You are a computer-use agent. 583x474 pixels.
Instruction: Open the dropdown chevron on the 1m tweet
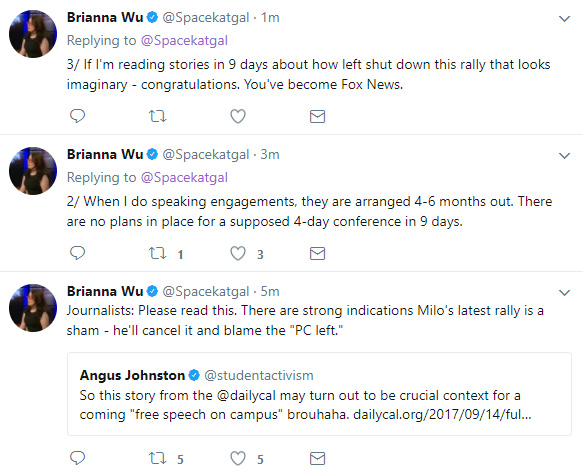pos(564,19)
